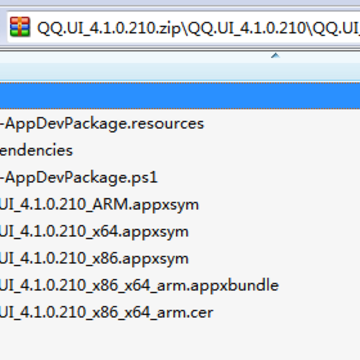Click the sort arrow in the column header

pyautogui.click(x=275, y=56)
